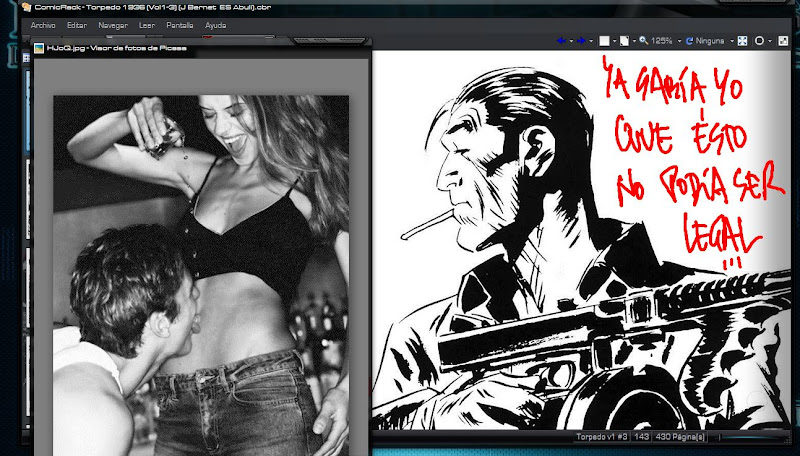800x456 pixels.
Task: Click the Torpedo comic page in ComicRack
Action: (x=581, y=240)
